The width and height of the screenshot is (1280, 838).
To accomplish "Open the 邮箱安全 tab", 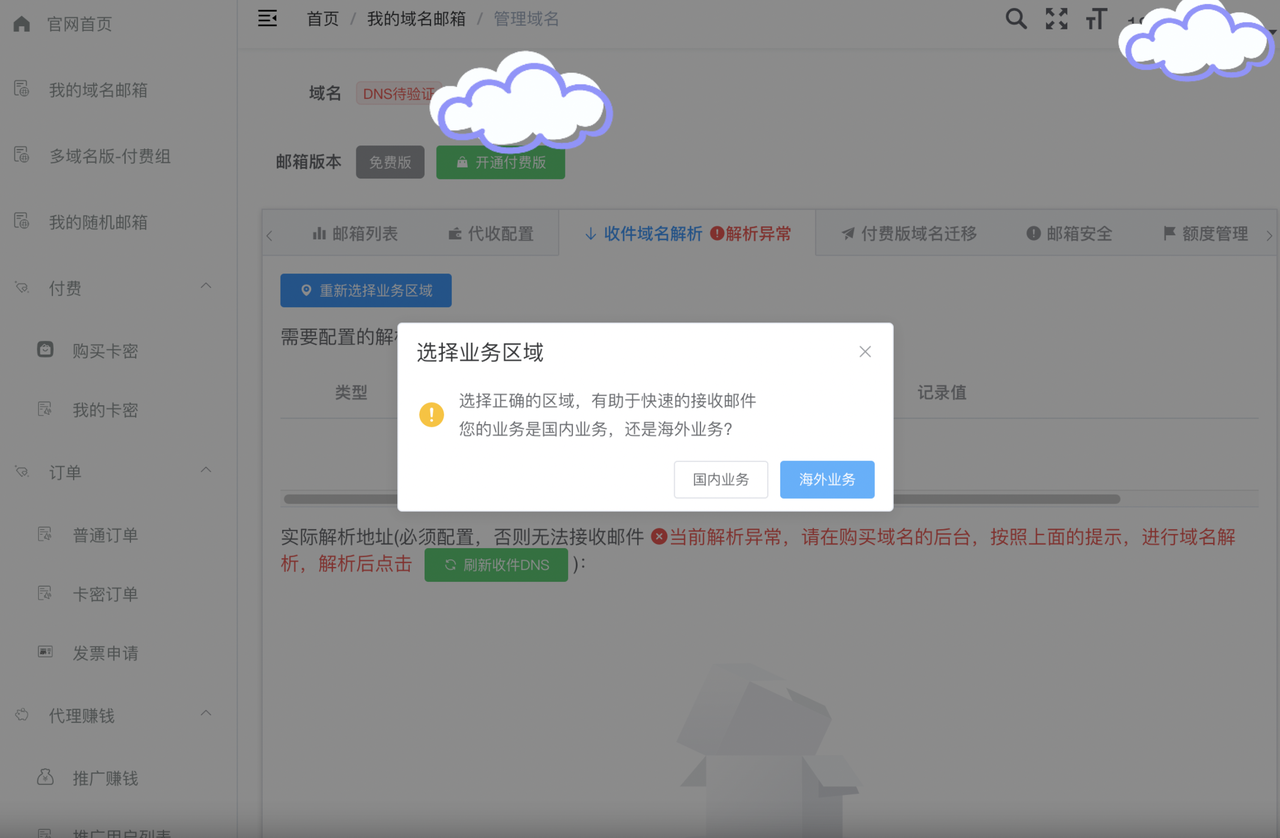I will 1069,234.
